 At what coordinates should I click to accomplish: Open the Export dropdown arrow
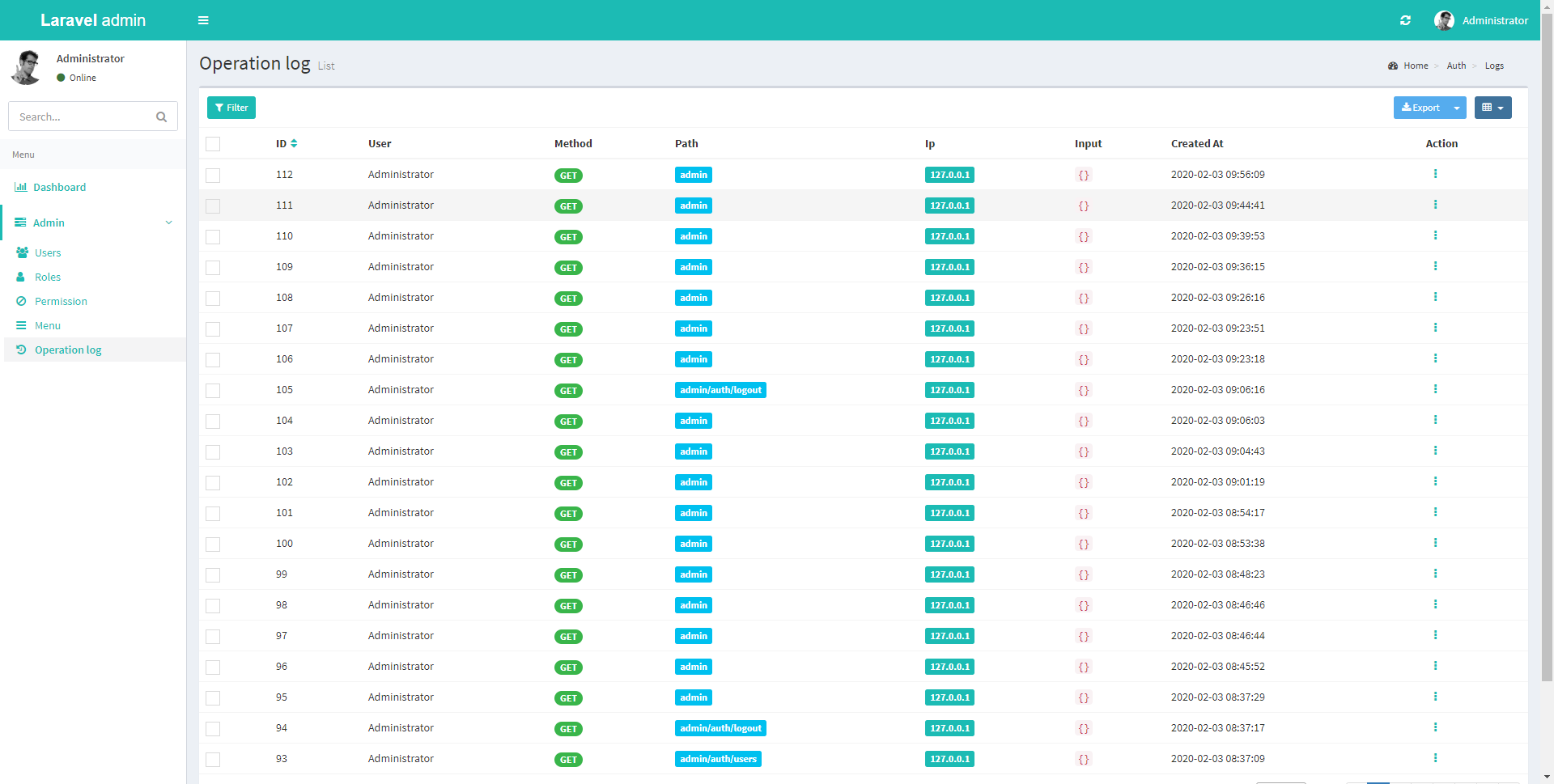click(1456, 108)
